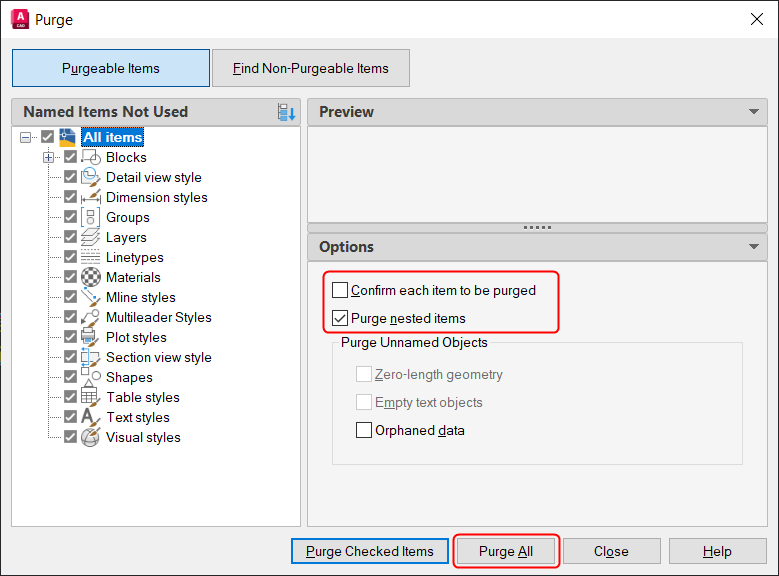The height and width of the screenshot is (576, 779).
Task: Click the Linetypes icon
Action: pos(90,257)
